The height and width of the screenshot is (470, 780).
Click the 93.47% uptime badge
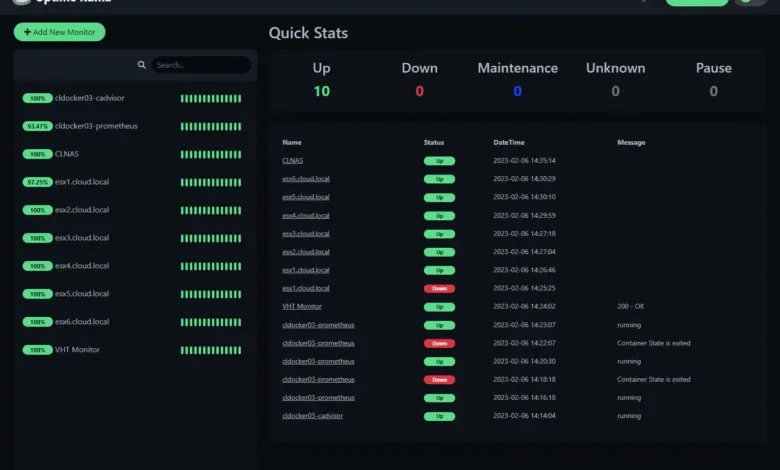37,126
